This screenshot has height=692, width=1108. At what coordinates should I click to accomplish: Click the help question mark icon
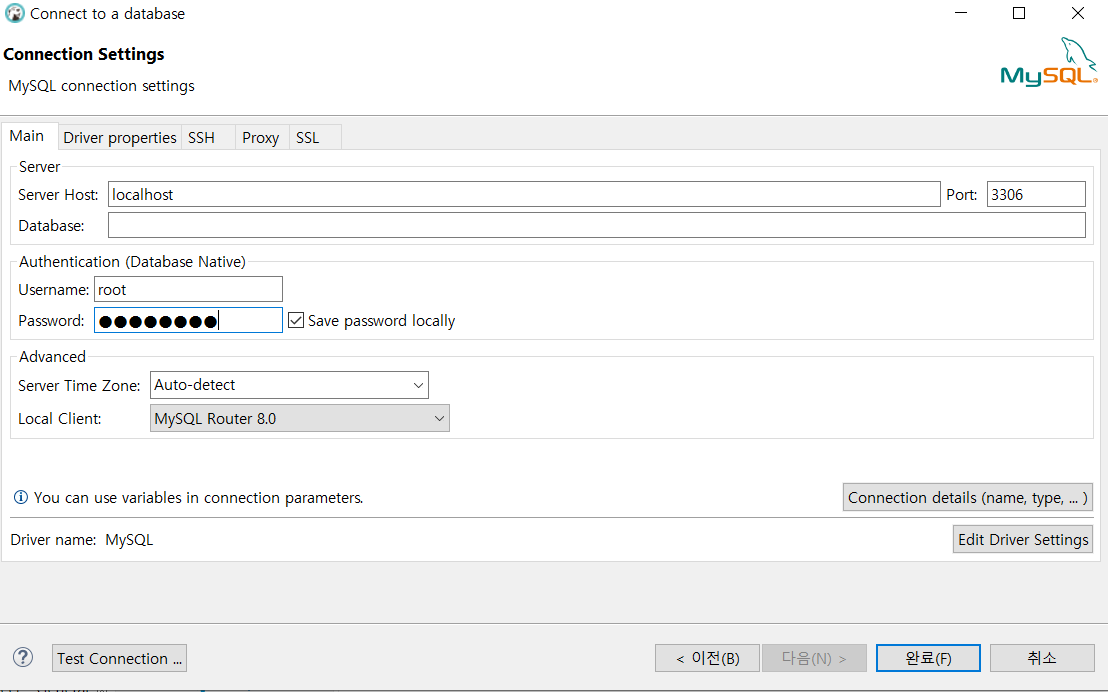pos(23,658)
